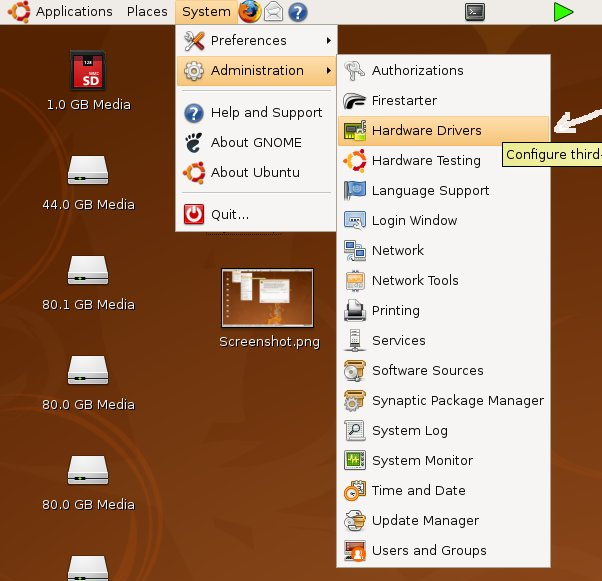Click the Update Manager icon
This screenshot has height=581, width=602.
coord(354,520)
